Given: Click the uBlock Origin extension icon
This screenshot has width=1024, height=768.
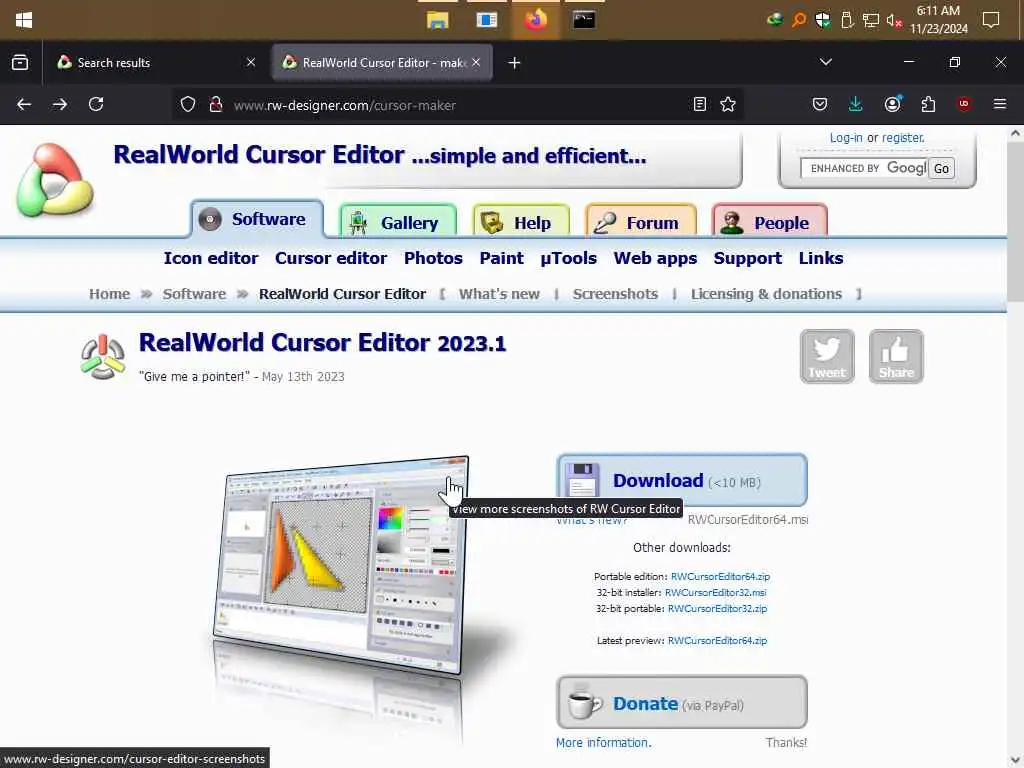Looking at the screenshot, I should pyautogui.click(x=964, y=104).
